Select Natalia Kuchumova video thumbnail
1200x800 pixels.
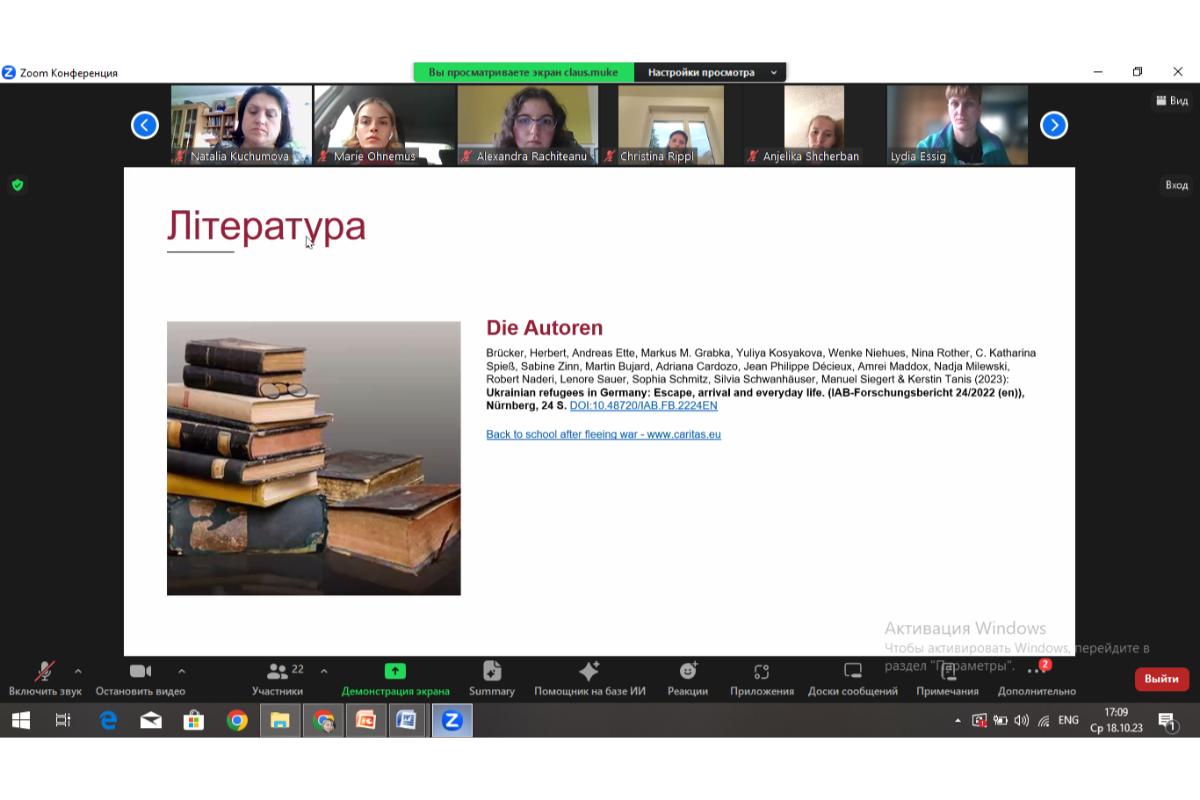pyautogui.click(x=241, y=125)
